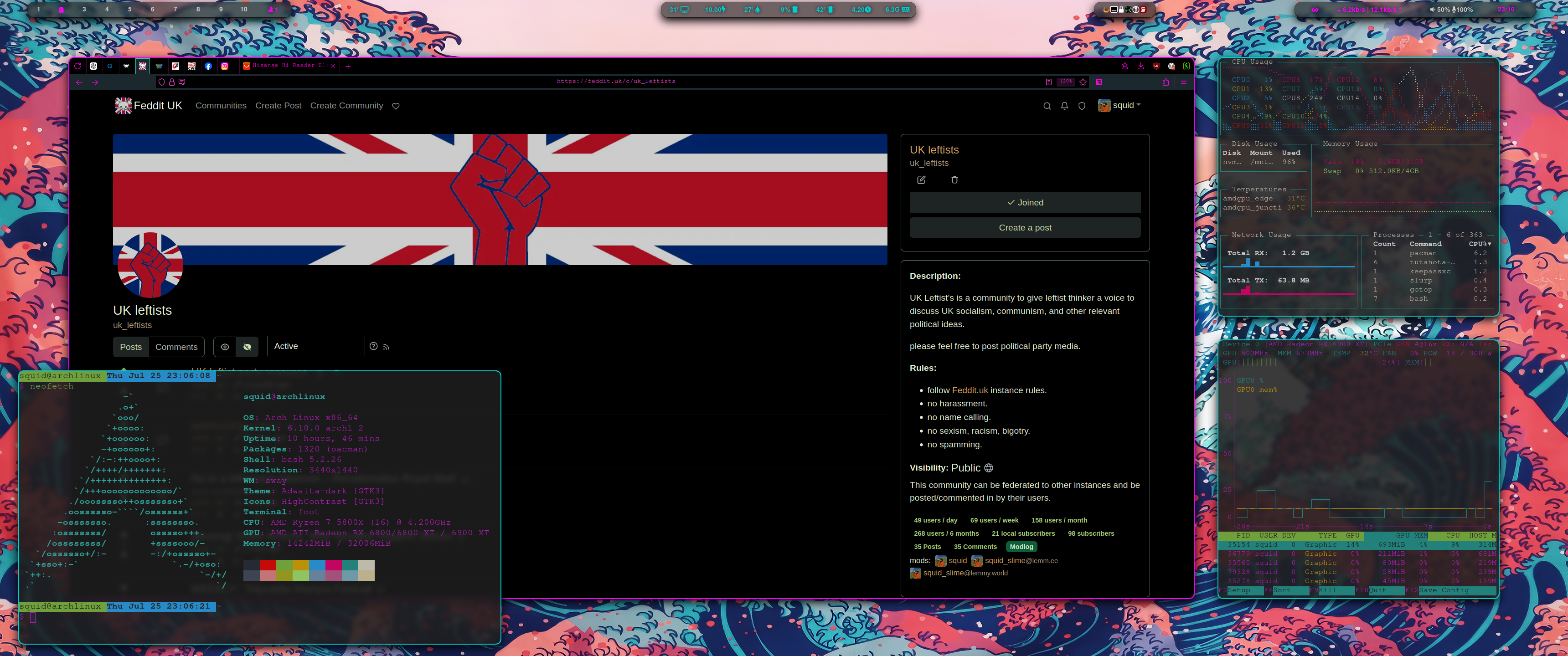Go forward using the browser forward arrow

pyautogui.click(x=95, y=82)
